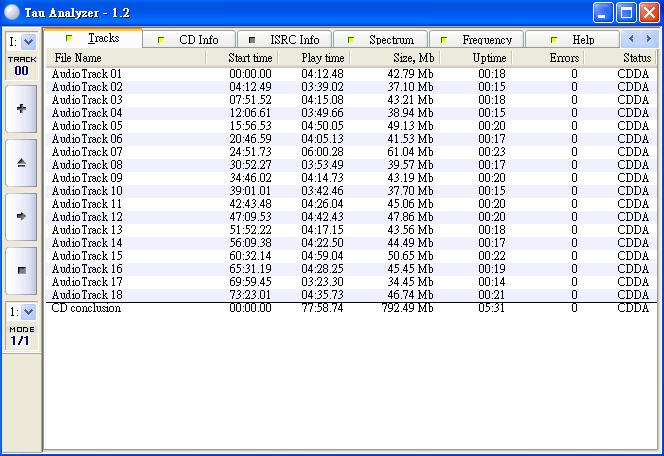Switch to the Spectrum tab
The height and width of the screenshot is (456, 664).
point(381,40)
